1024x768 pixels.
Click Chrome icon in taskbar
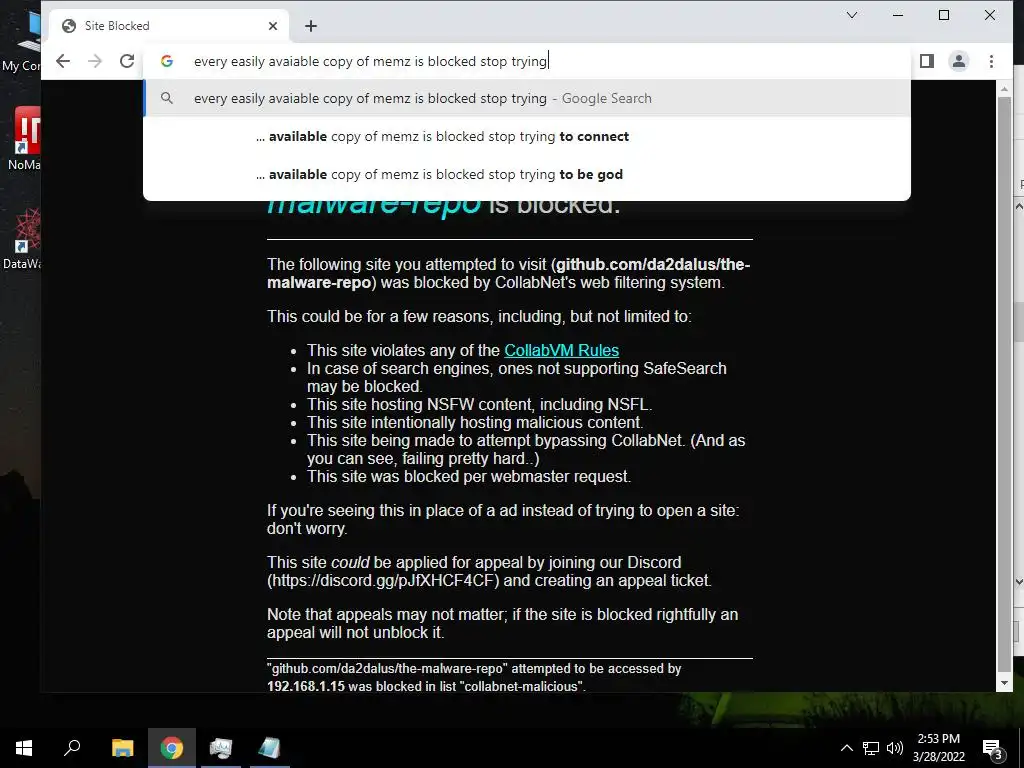[172, 748]
